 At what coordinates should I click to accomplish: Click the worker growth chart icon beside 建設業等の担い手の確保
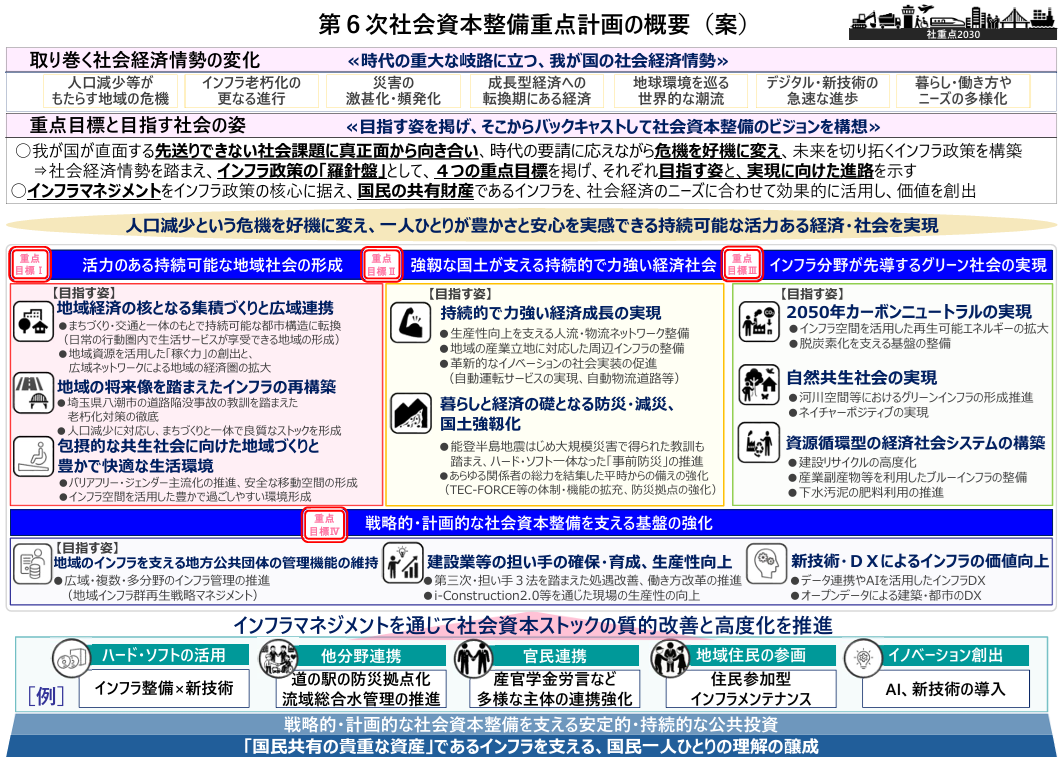pyautogui.click(x=403, y=563)
